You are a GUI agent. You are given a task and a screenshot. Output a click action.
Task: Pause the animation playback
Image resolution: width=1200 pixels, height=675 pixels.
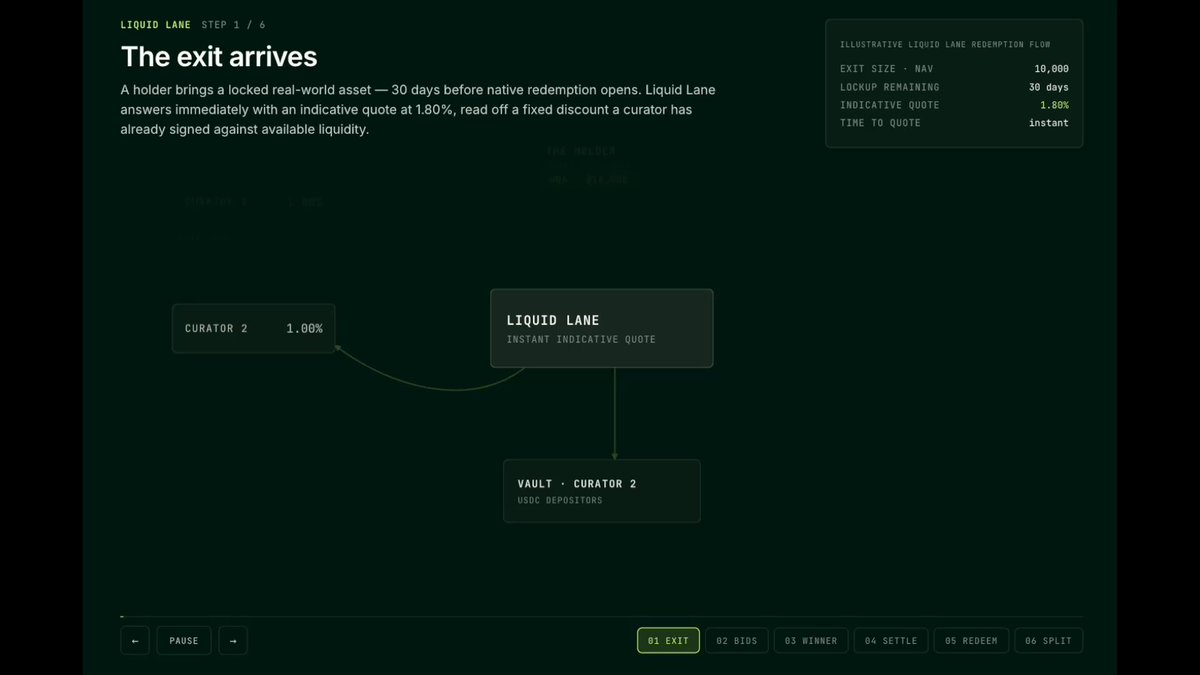[184, 641]
